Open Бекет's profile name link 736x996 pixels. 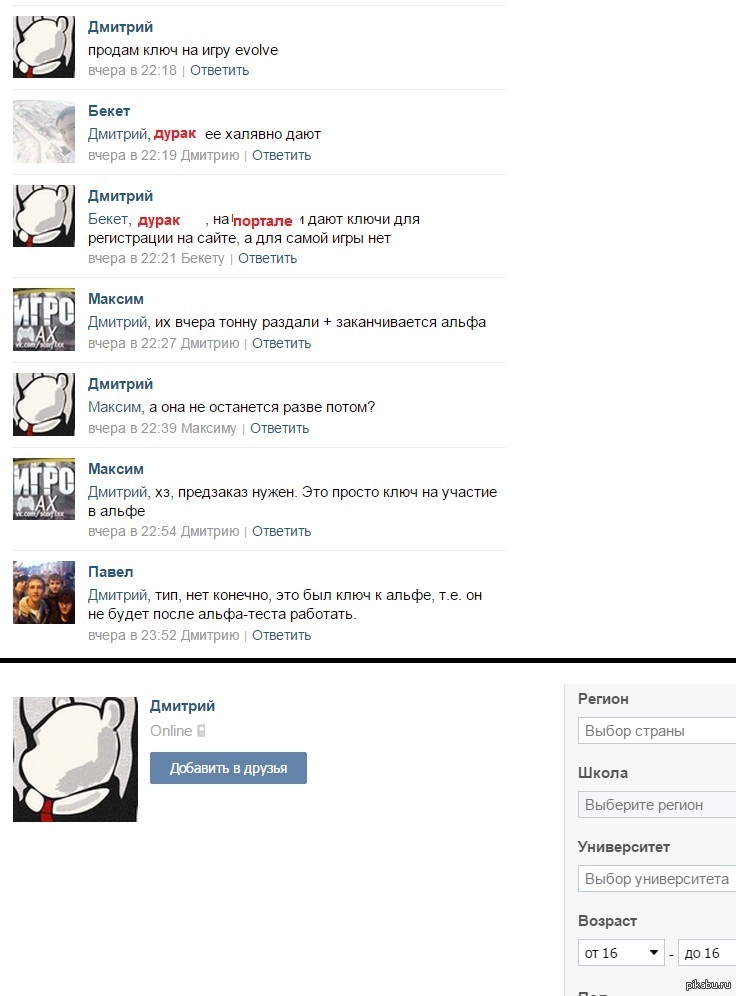point(109,111)
